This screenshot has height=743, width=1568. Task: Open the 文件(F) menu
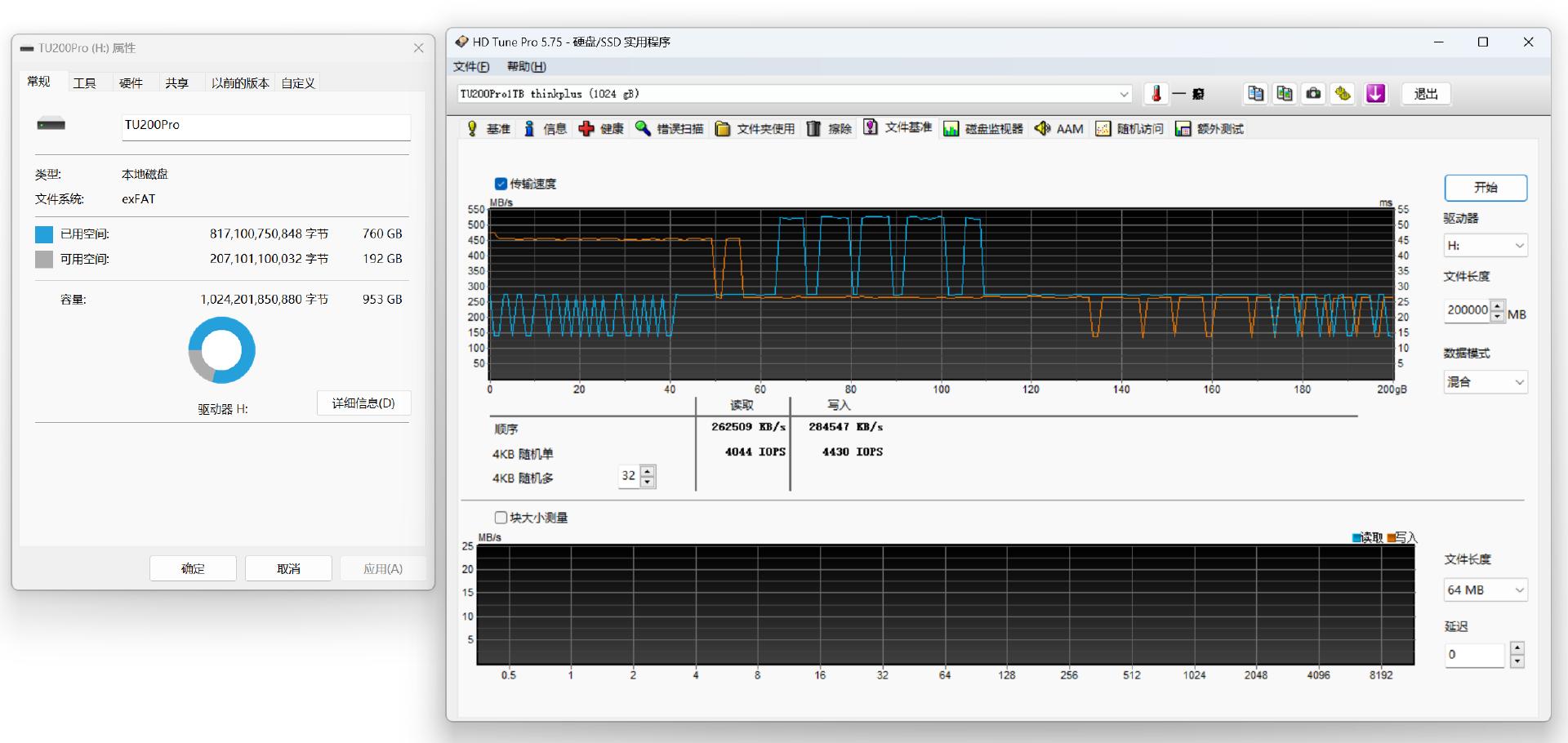[x=471, y=67]
